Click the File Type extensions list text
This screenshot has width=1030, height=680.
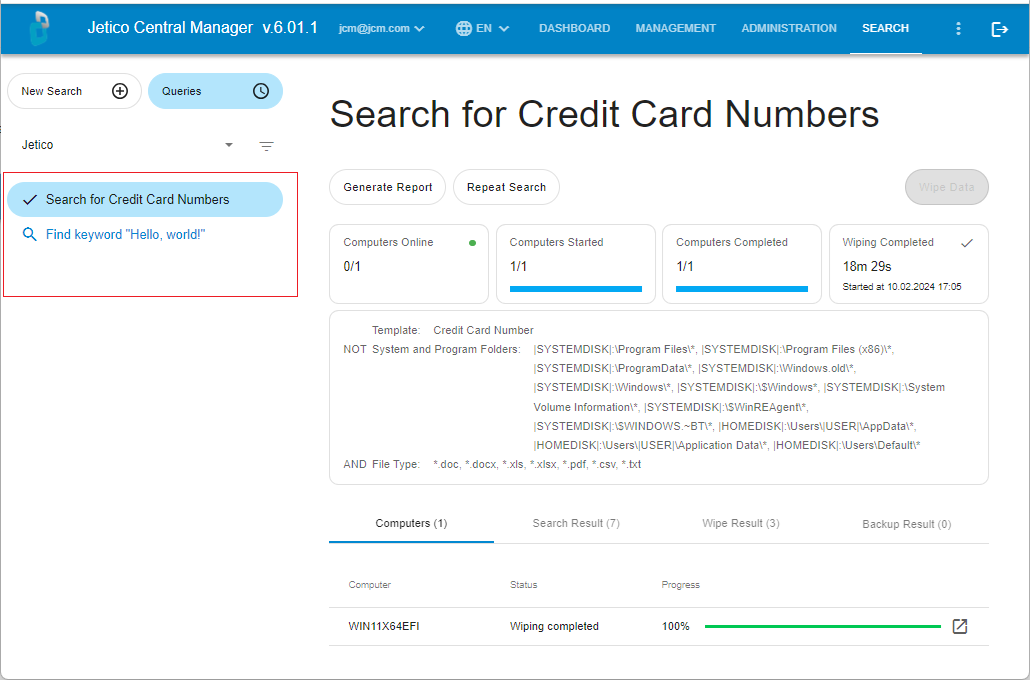click(x=537, y=465)
